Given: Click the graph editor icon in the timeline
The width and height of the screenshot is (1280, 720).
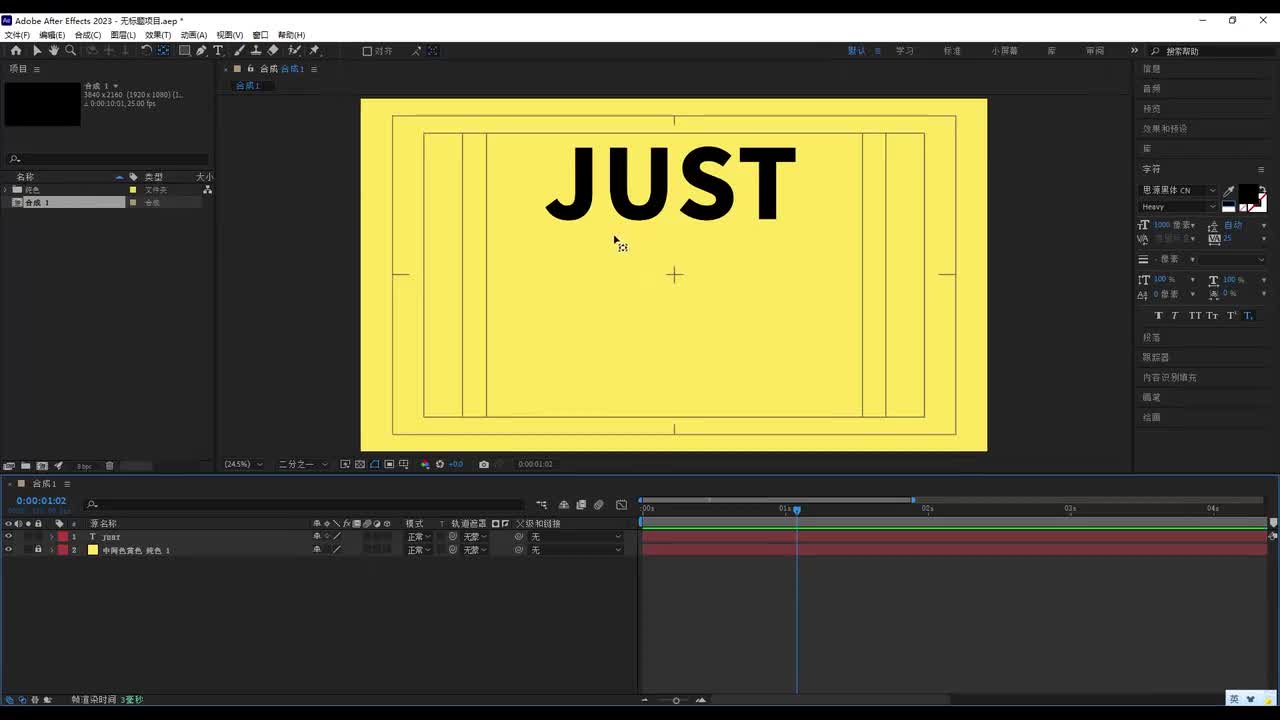Looking at the screenshot, I should coord(621,505).
